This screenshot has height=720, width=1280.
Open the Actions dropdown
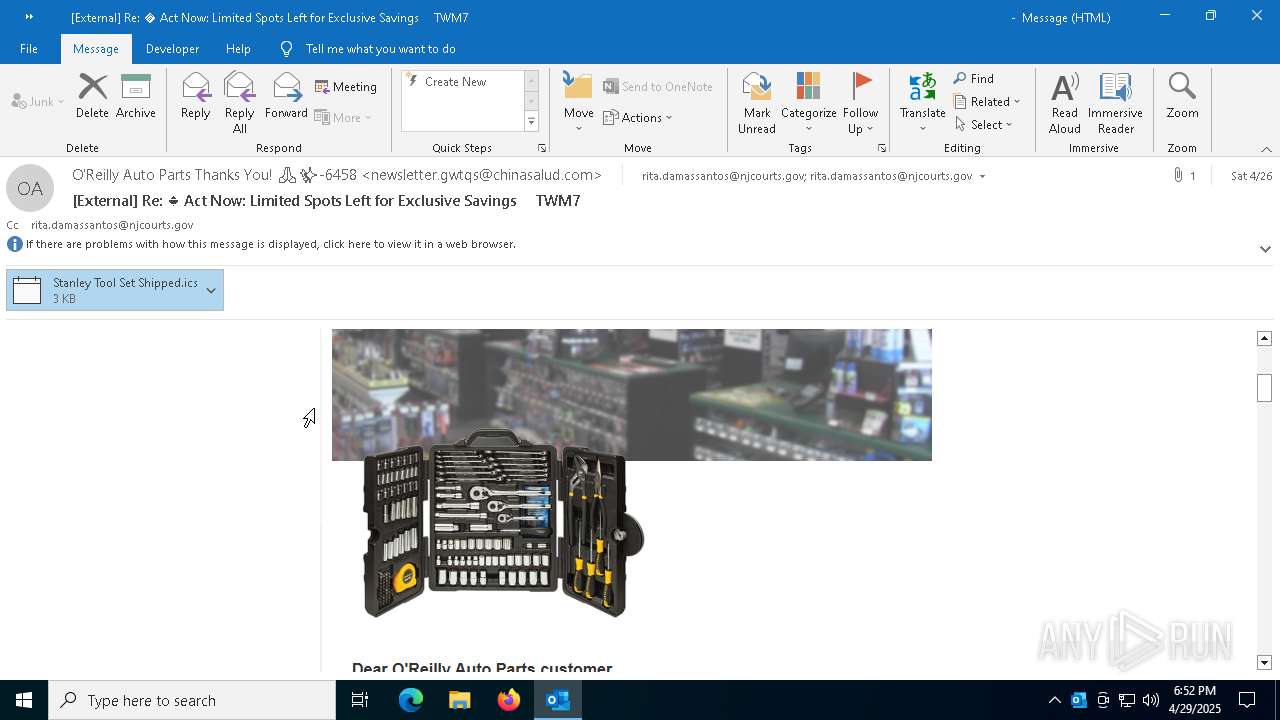(638, 117)
